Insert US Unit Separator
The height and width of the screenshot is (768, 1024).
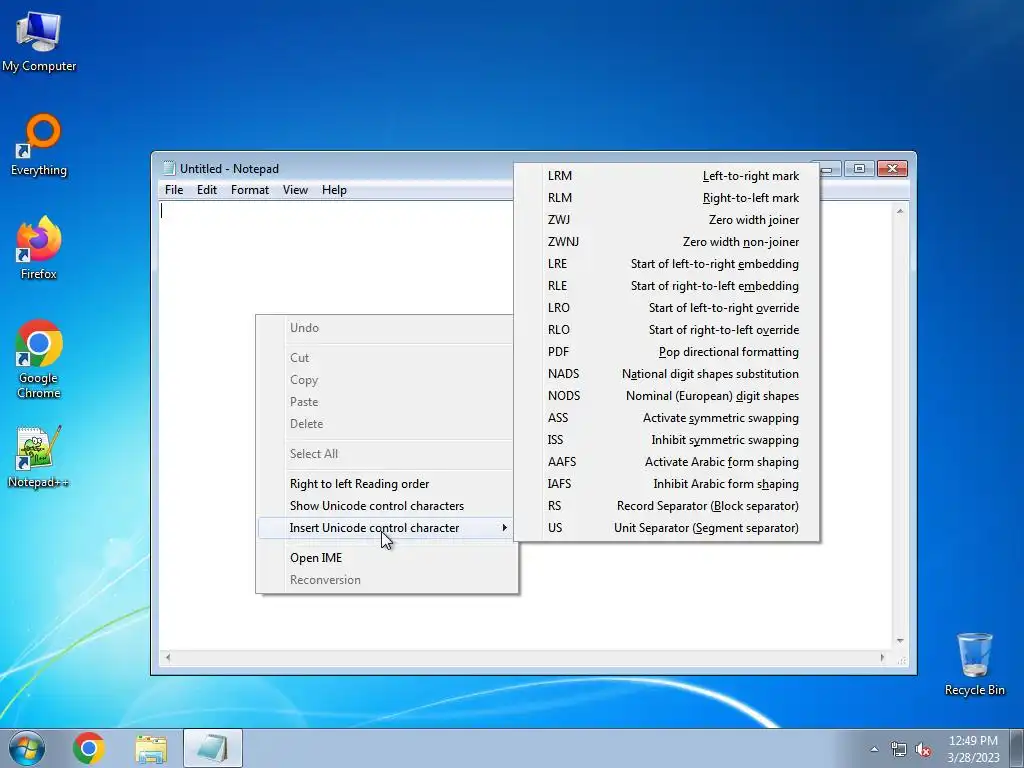(x=667, y=528)
